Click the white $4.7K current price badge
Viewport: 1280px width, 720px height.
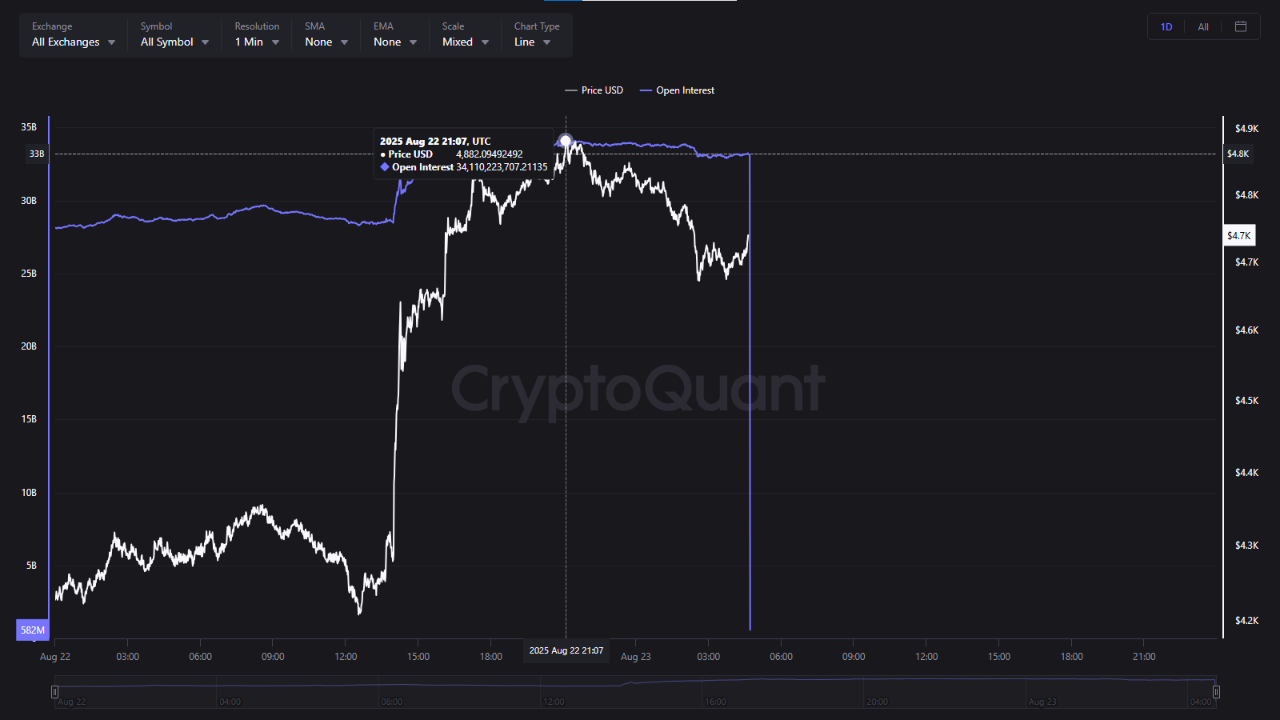1239,235
